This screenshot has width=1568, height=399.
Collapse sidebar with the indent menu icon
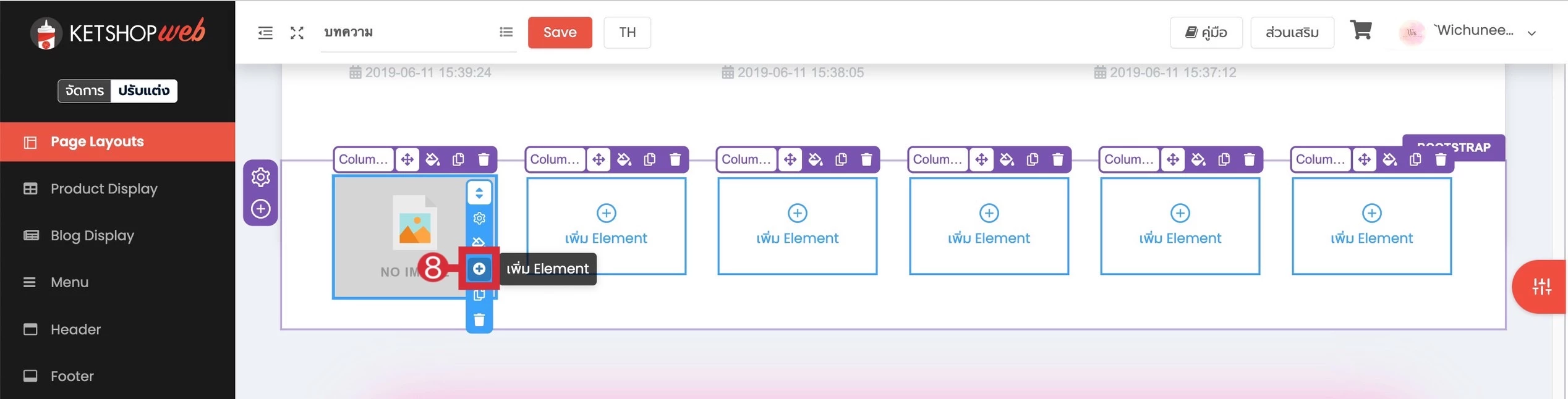265,33
